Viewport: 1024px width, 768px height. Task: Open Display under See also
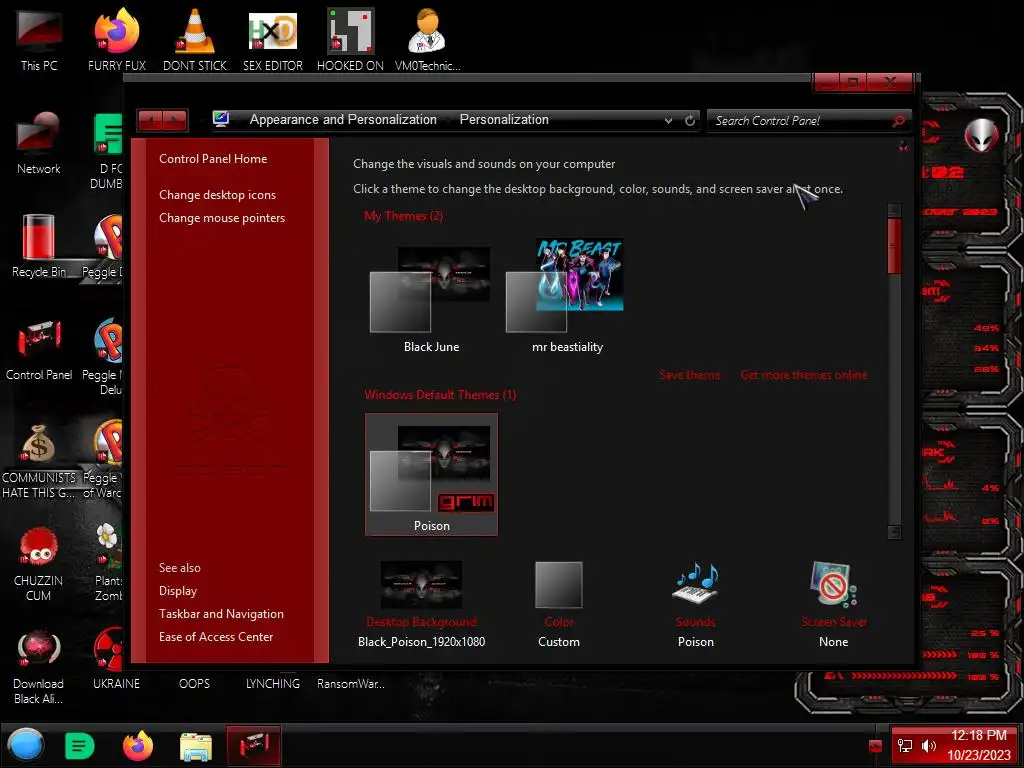coord(178,590)
